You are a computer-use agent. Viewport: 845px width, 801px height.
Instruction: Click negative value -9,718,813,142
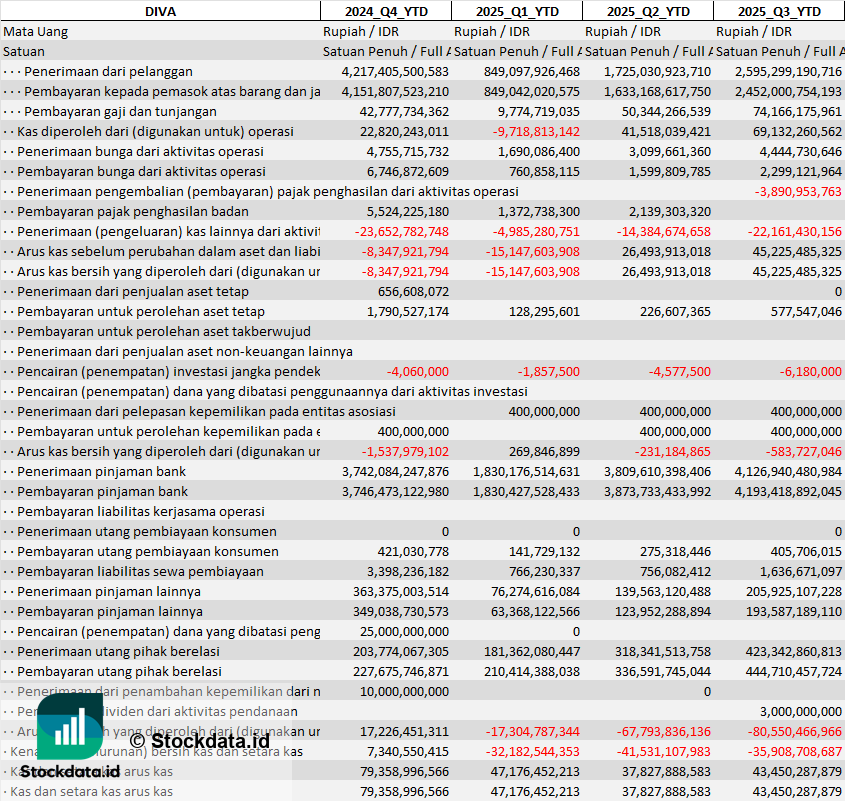[536, 132]
